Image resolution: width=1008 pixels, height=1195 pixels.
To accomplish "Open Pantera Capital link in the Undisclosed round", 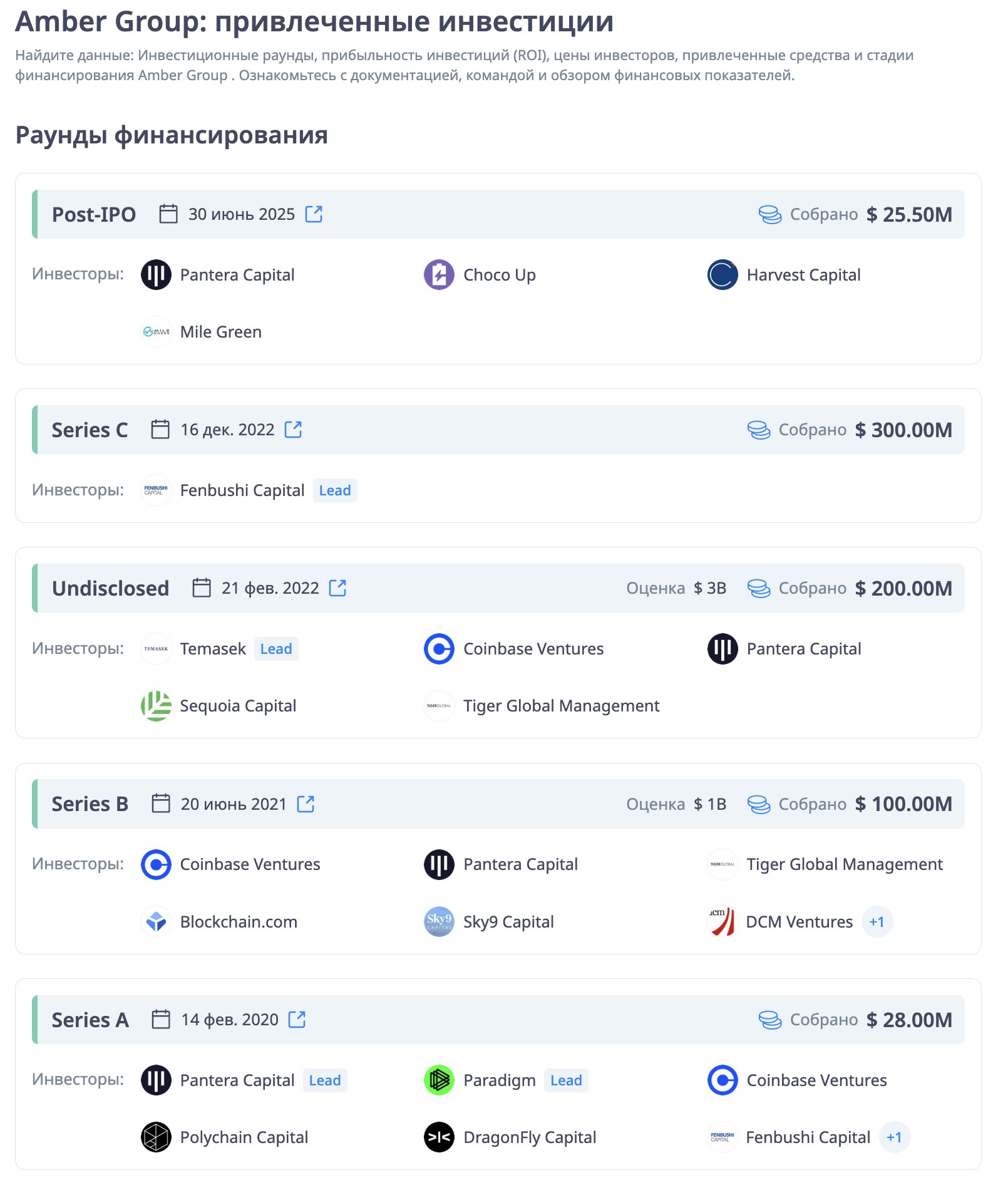I will coord(804,649).
